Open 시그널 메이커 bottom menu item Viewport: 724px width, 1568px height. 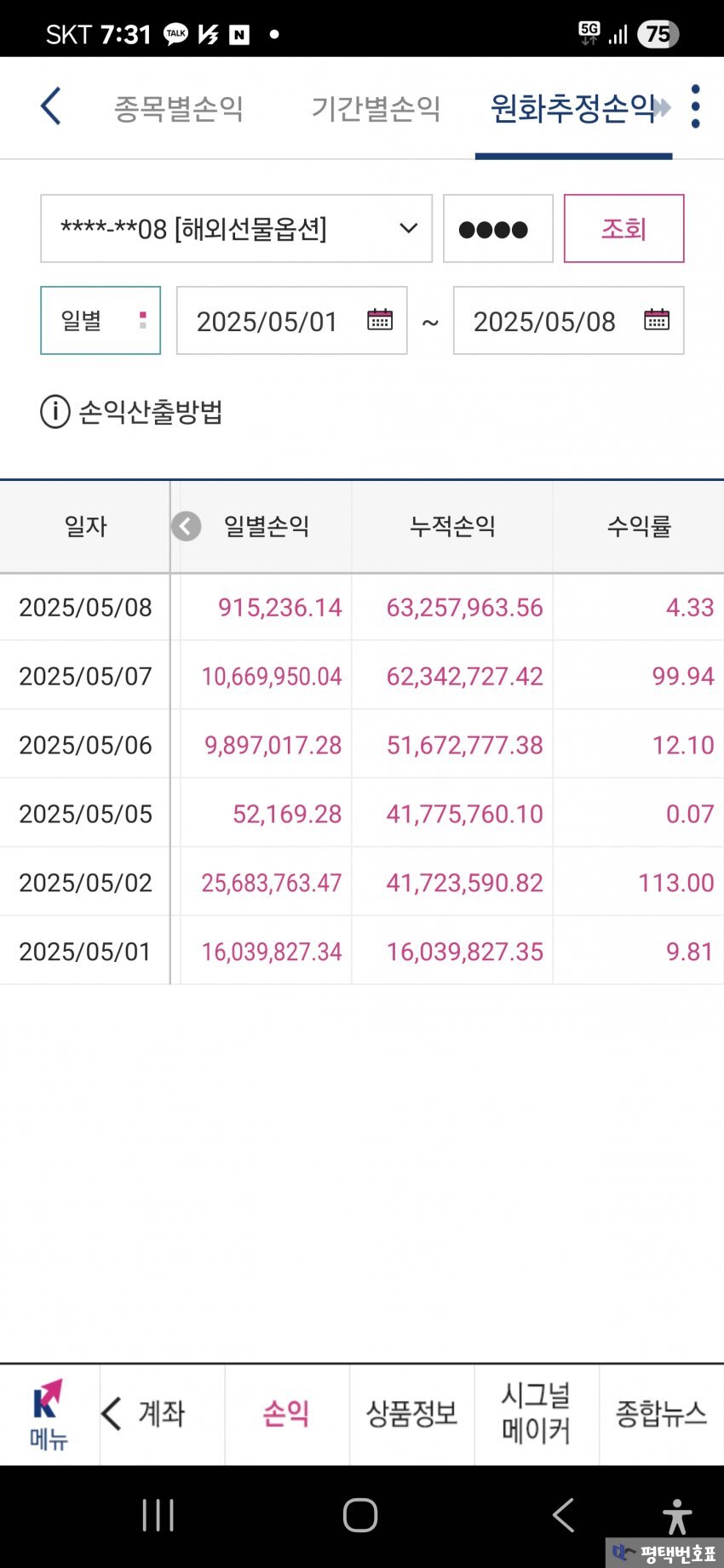click(536, 1414)
